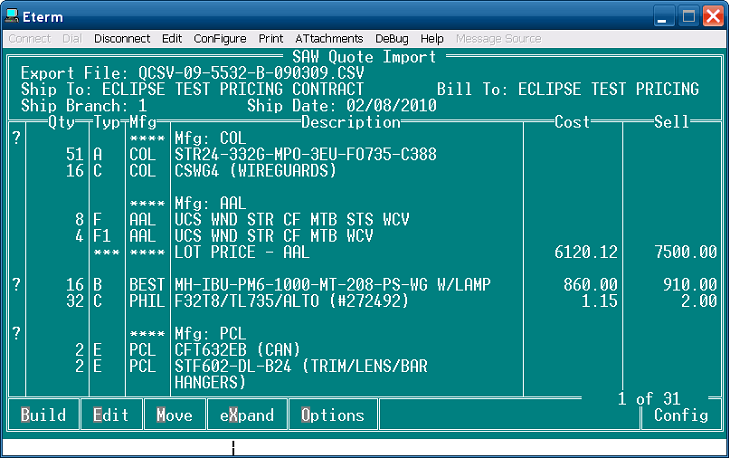Select the CSWG4 (WIREGUARDS) line

pyautogui.click(x=256, y=171)
